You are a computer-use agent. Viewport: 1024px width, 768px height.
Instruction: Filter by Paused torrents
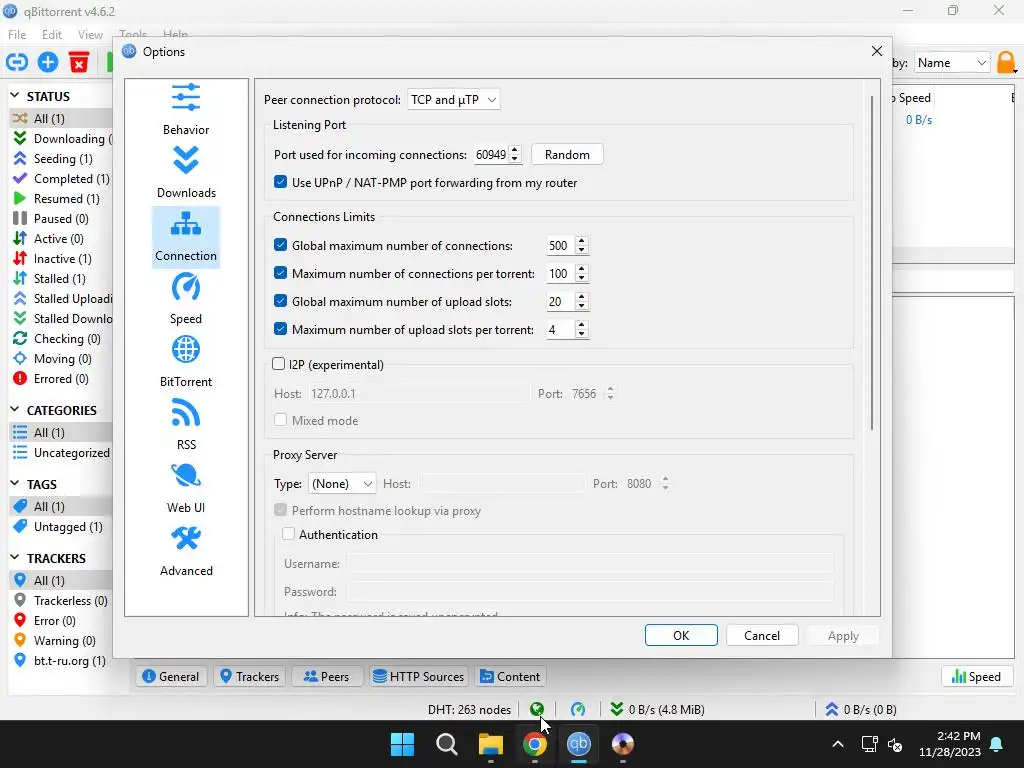click(51, 219)
